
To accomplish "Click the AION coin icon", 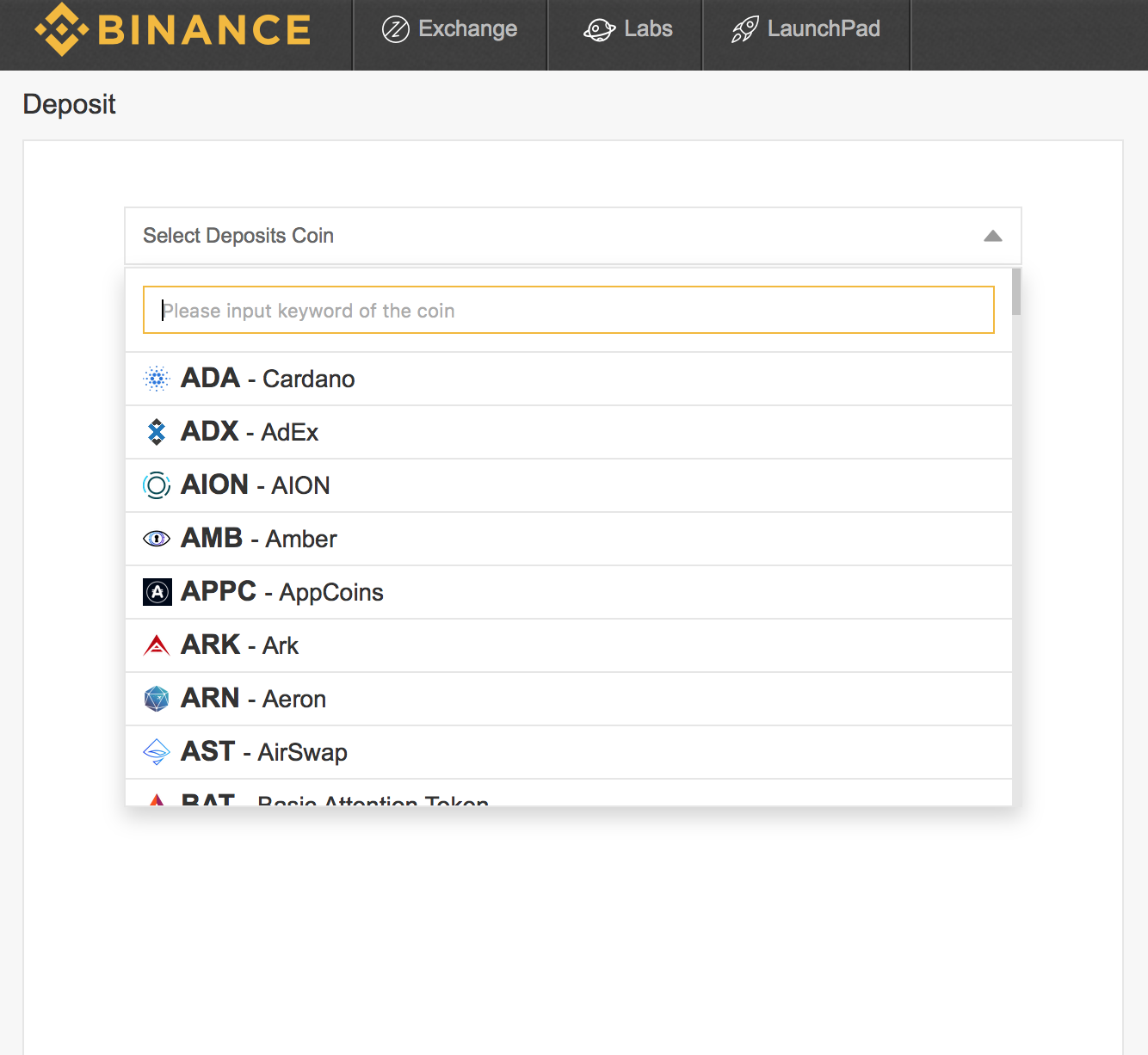I will pyautogui.click(x=157, y=485).
